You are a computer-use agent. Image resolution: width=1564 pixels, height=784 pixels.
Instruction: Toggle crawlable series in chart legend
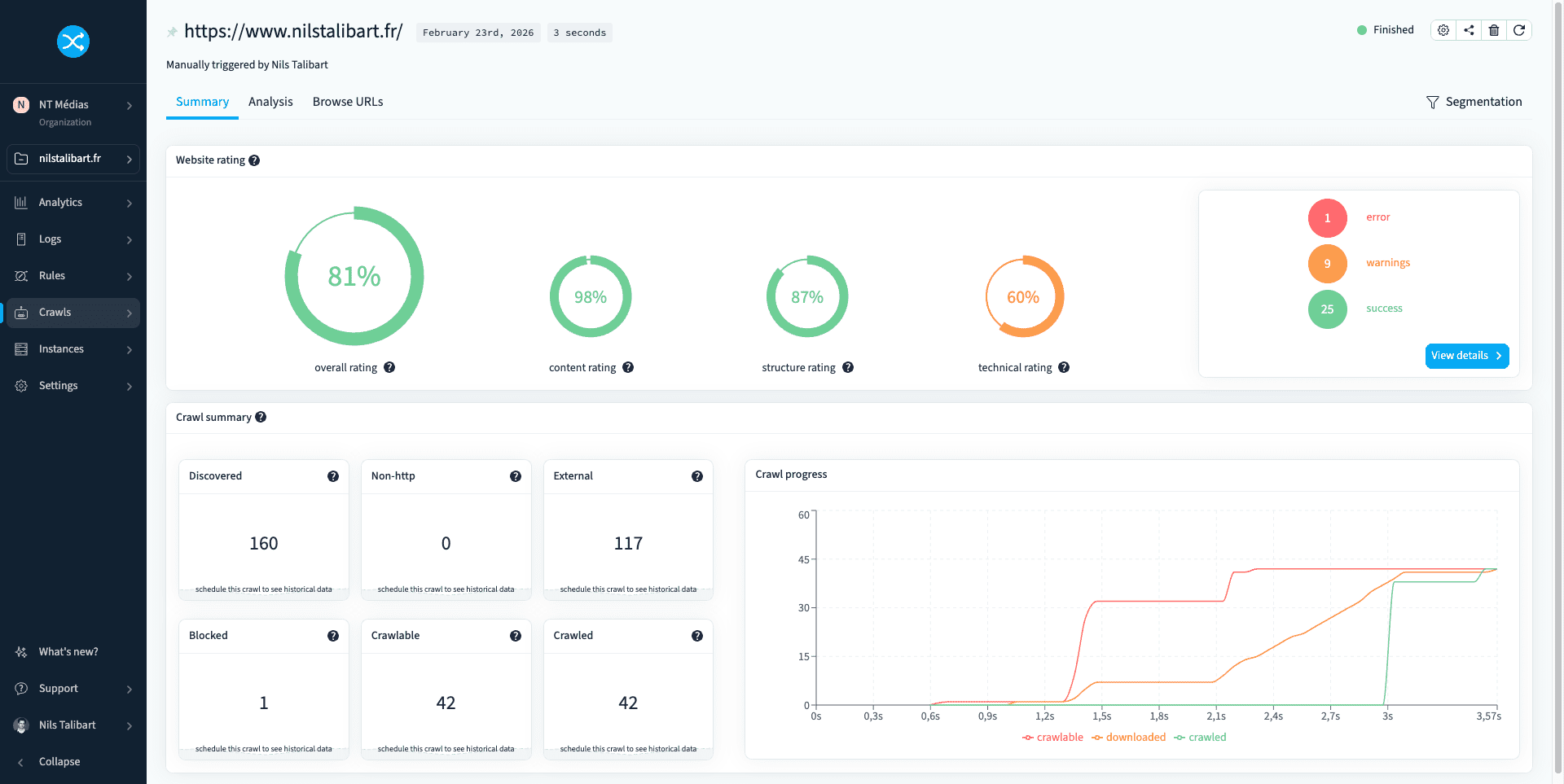click(1052, 738)
